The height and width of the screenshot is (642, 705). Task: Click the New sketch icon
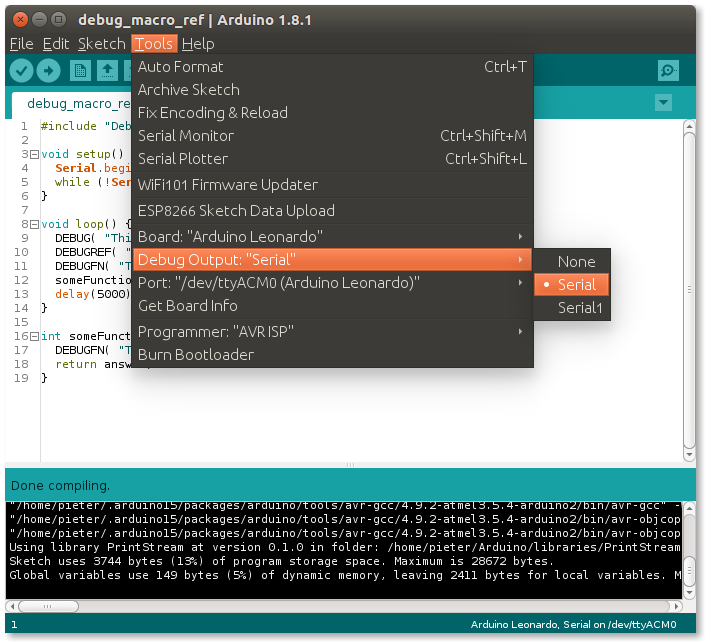[x=80, y=71]
